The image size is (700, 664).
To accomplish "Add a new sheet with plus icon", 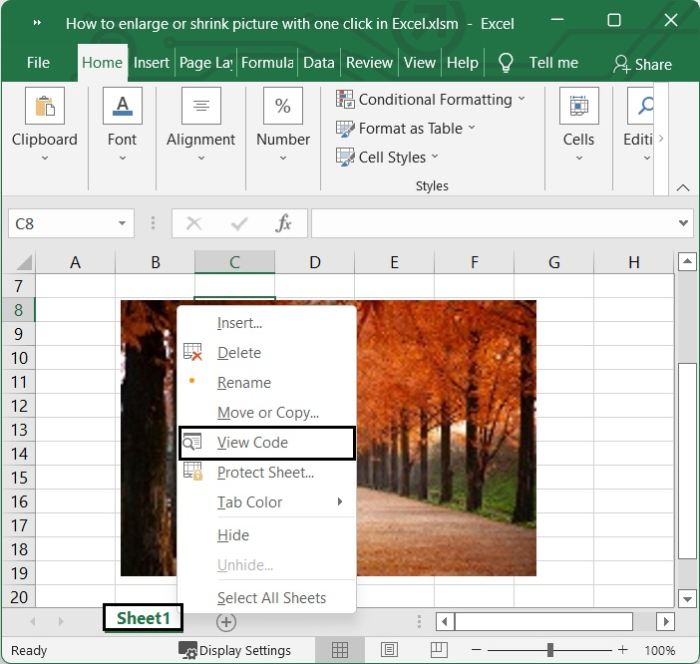I will (227, 622).
